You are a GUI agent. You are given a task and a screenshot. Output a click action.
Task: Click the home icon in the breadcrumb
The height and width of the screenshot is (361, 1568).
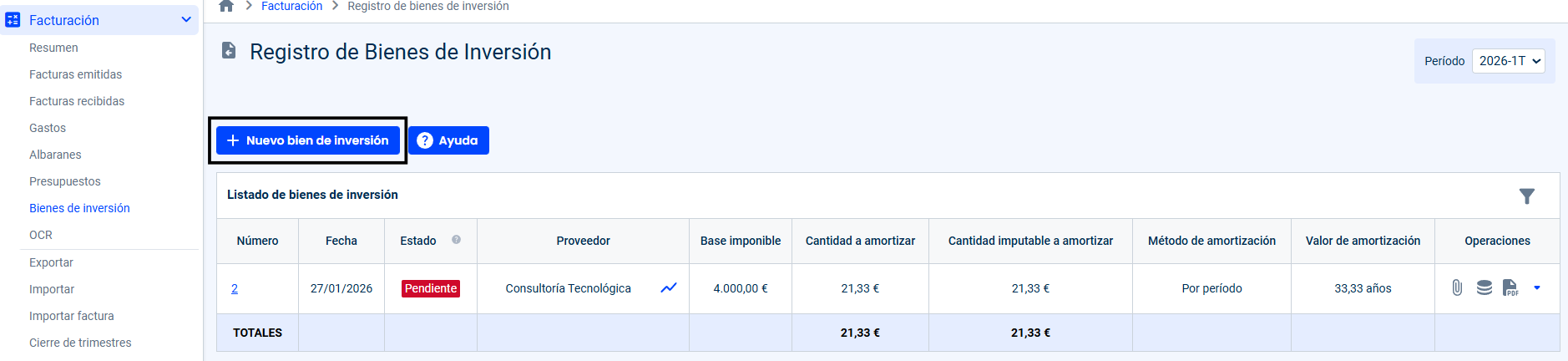(226, 6)
